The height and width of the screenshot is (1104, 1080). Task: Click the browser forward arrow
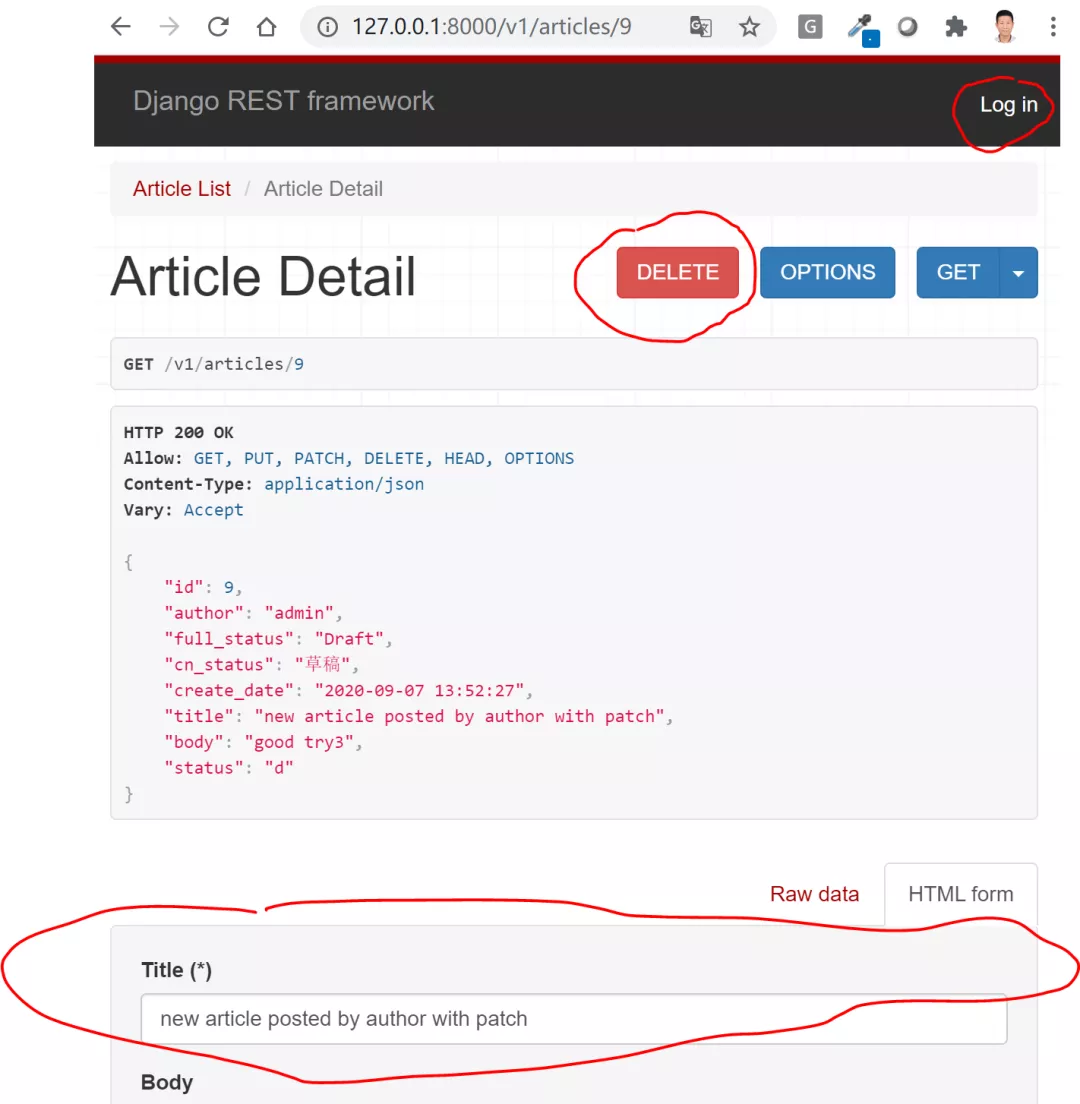(169, 27)
